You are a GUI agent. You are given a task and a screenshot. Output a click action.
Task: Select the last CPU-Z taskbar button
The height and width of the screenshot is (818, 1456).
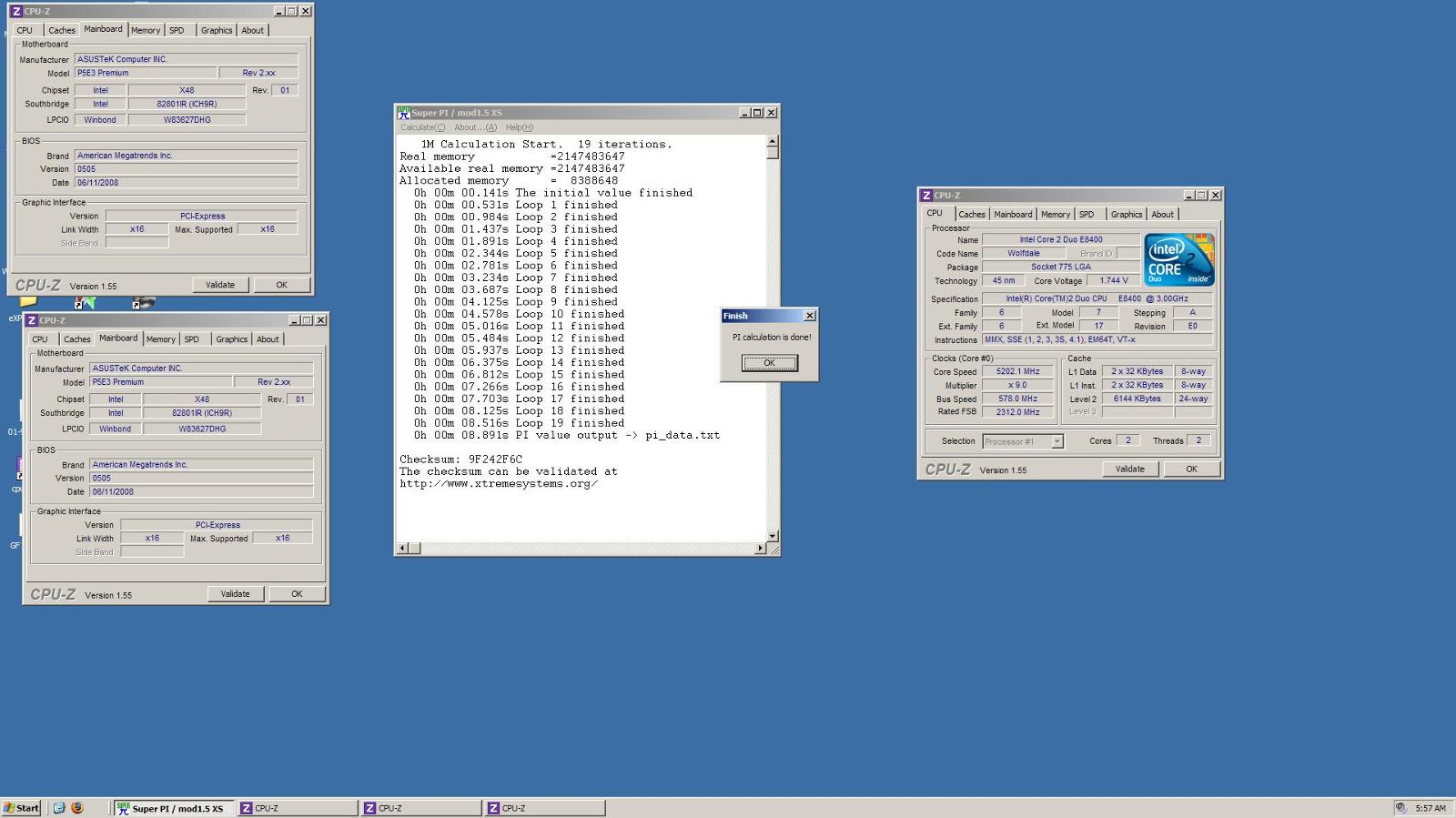pos(545,808)
